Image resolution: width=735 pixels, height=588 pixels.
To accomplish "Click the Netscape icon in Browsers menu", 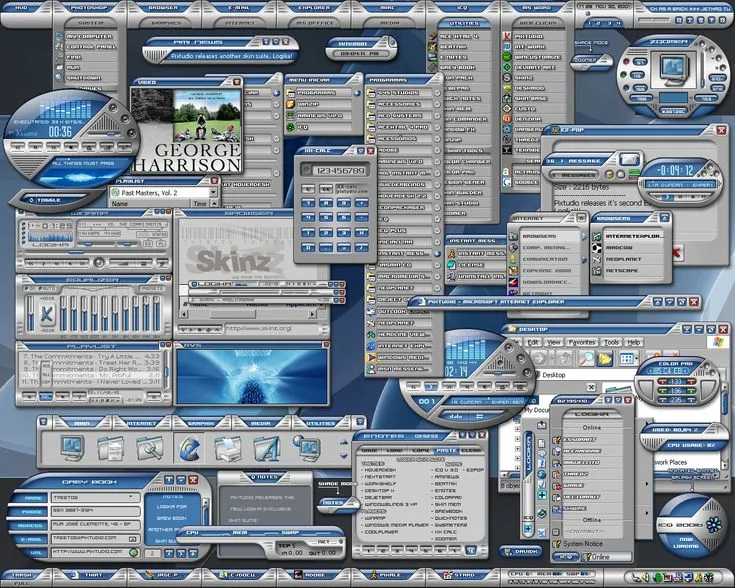I will tap(597, 271).
